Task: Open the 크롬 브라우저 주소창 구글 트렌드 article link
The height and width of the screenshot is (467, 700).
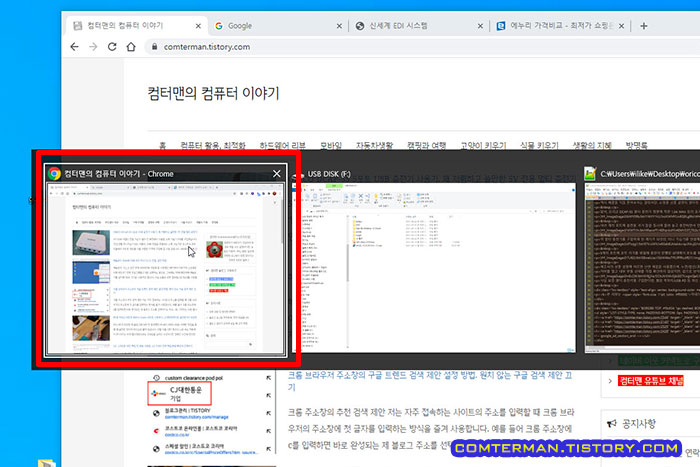Action: (x=430, y=380)
